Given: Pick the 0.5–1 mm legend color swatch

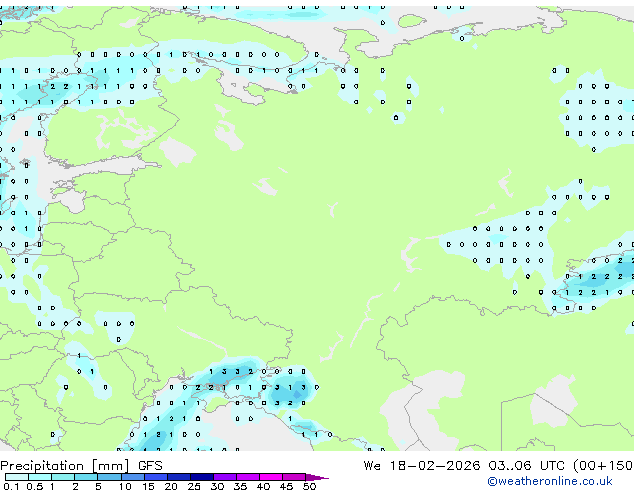Looking at the screenshot, I should 40,477.
